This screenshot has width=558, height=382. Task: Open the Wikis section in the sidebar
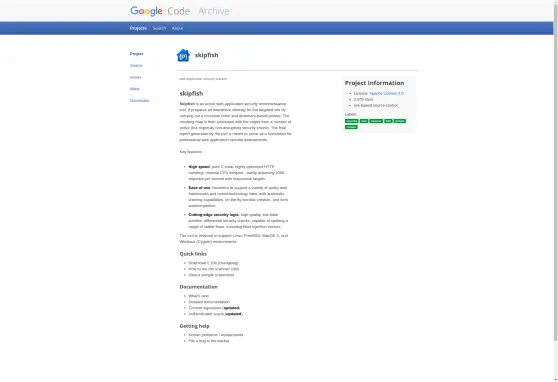(135, 89)
